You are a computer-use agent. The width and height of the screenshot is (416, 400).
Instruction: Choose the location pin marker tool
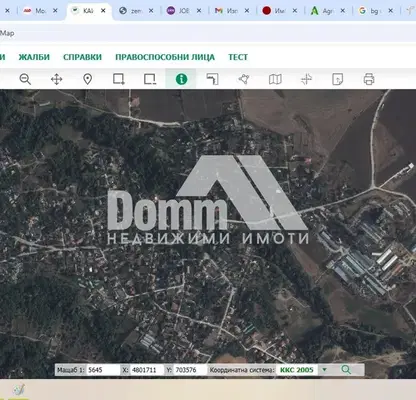pyautogui.click(x=88, y=79)
